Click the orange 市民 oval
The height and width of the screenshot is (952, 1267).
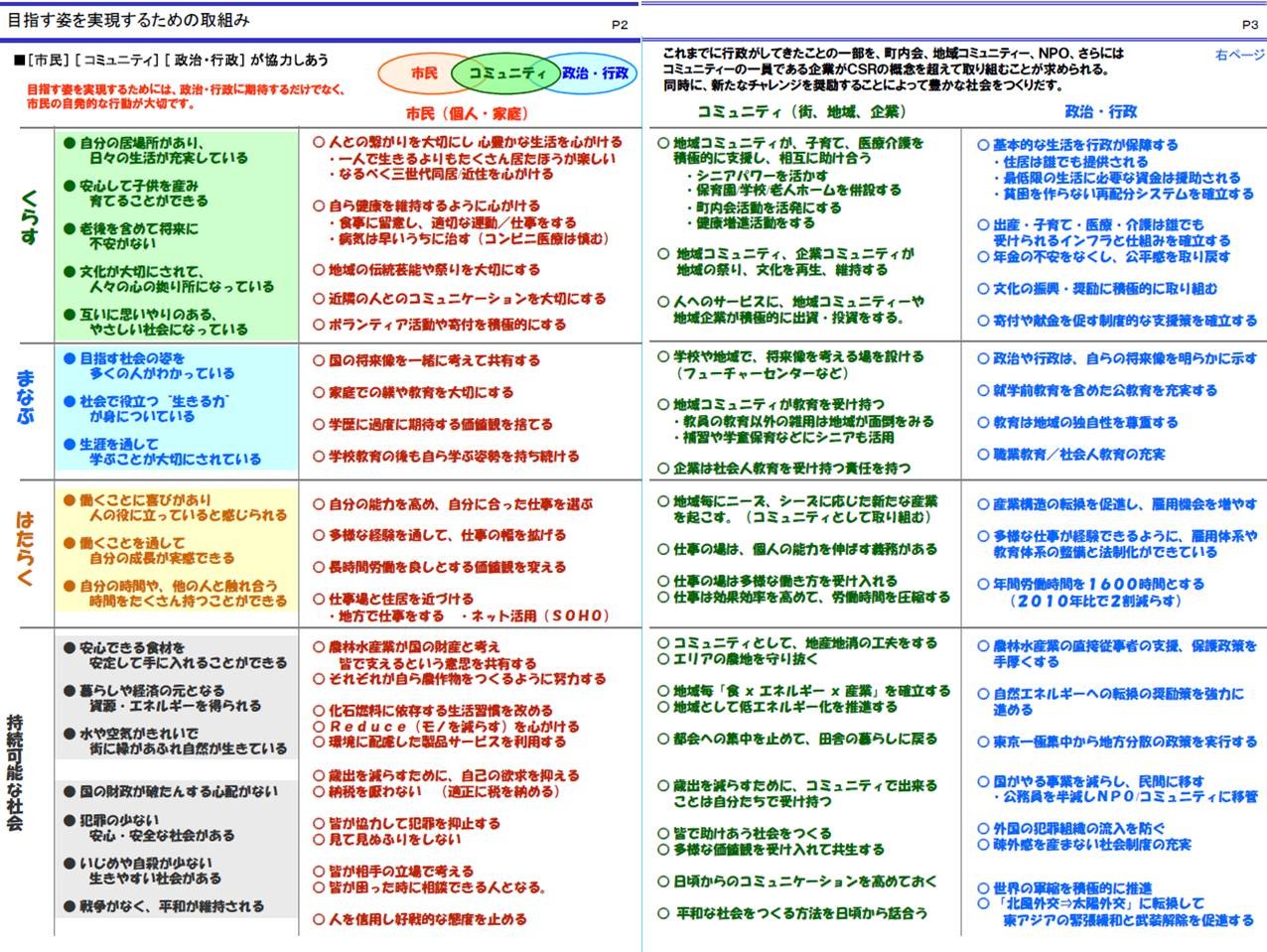coord(424,72)
